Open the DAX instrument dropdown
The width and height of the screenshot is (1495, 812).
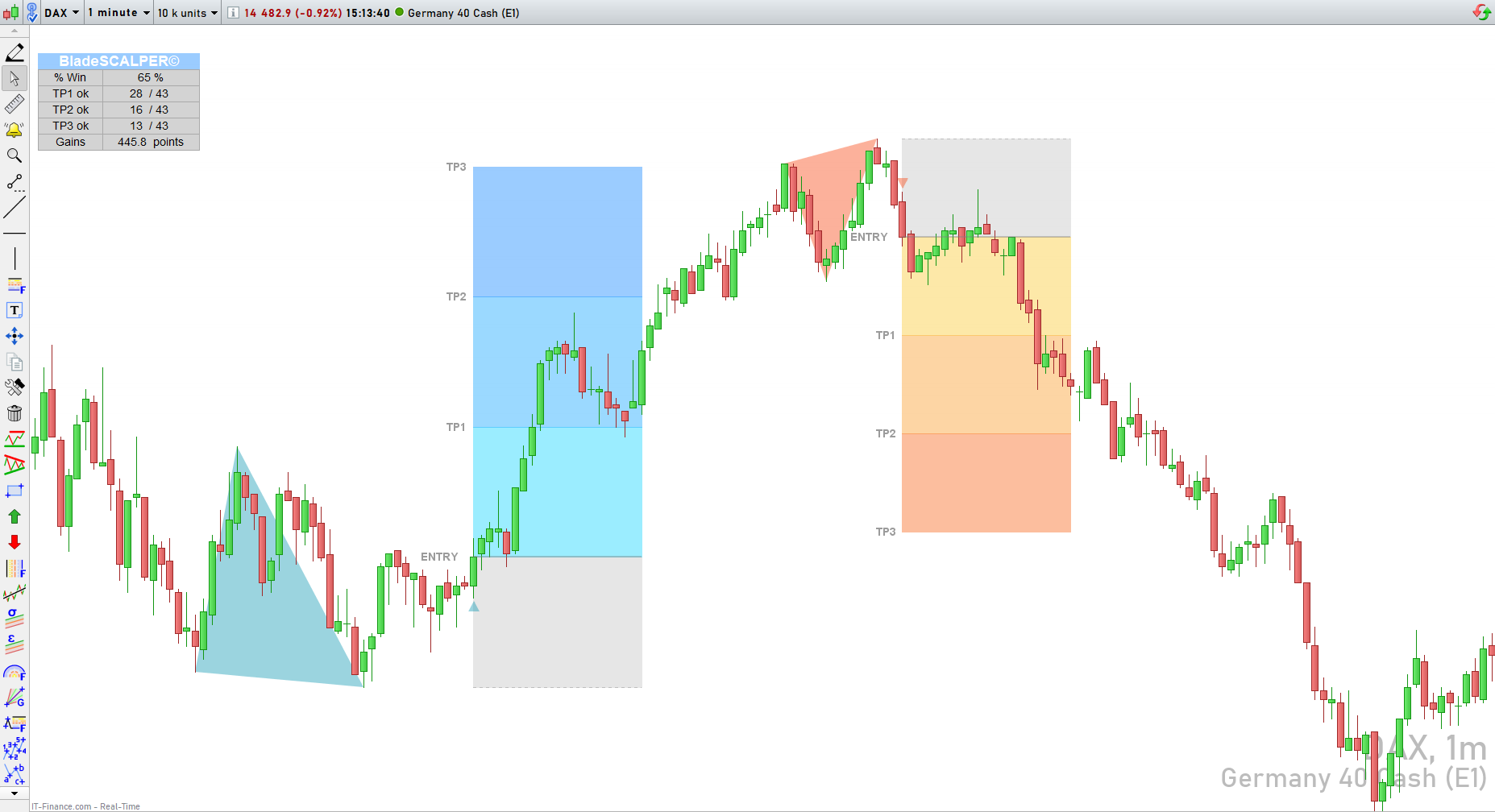[62, 13]
